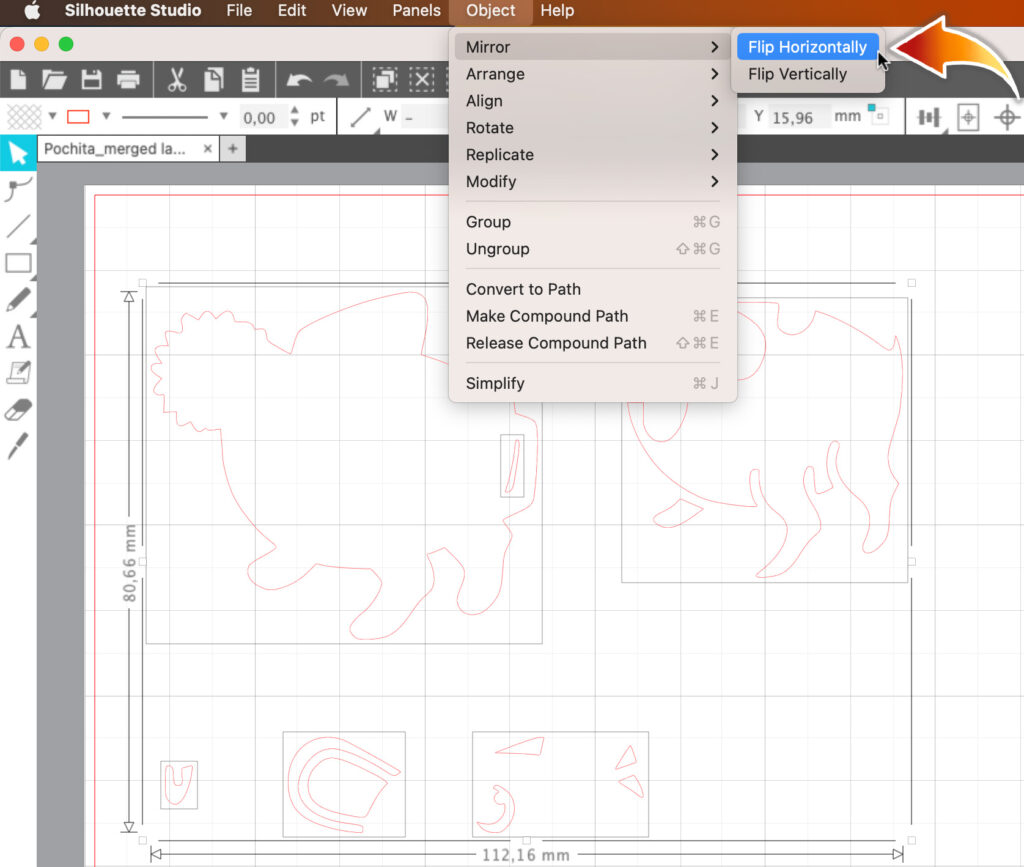Image resolution: width=1024 pixels, height=867 pixels.
Task: Select the Rectangle tool
Action: (x=17, y=262)
